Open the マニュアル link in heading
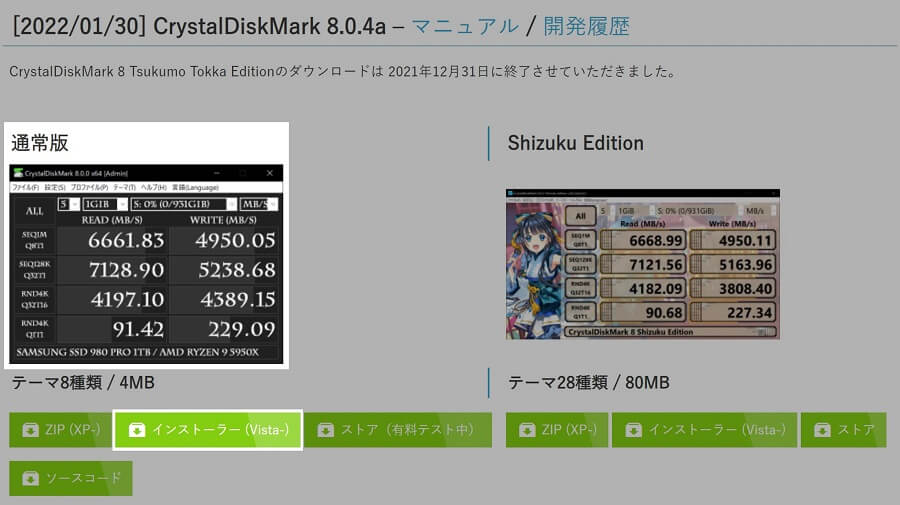Screen dimensions: 900x505 (465, 26)
